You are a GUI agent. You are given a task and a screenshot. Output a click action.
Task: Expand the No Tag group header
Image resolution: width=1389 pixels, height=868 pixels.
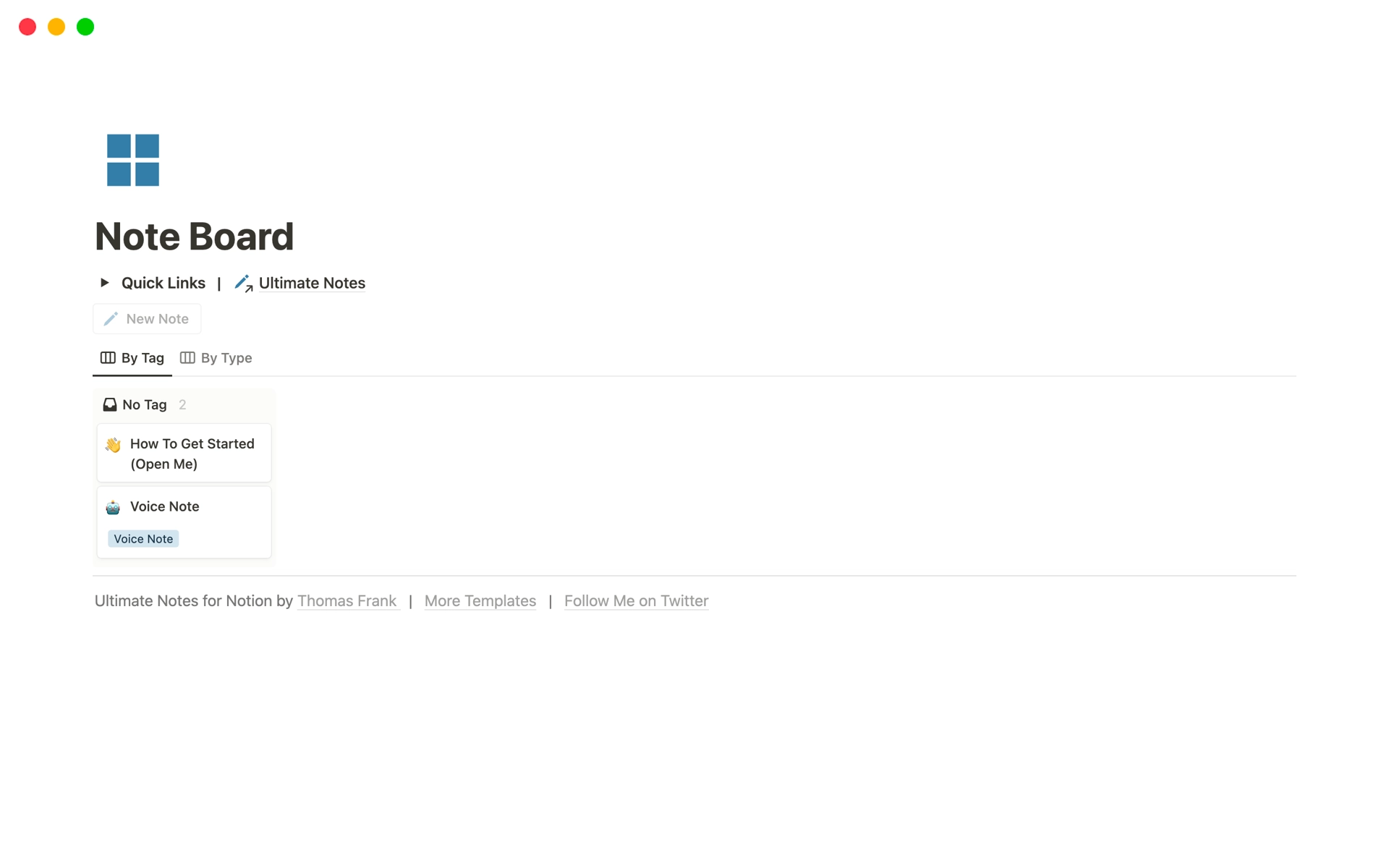coord(143,404)
